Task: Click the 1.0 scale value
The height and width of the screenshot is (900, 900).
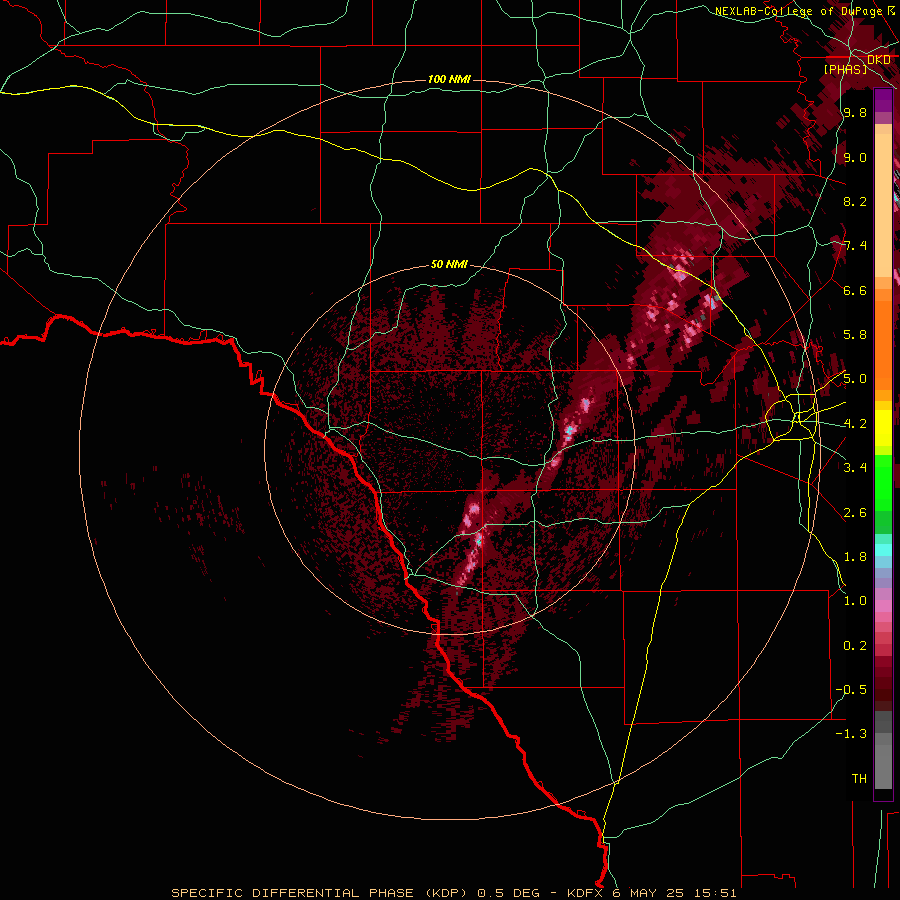Action: pyautogui.click(x=855, y=601)
